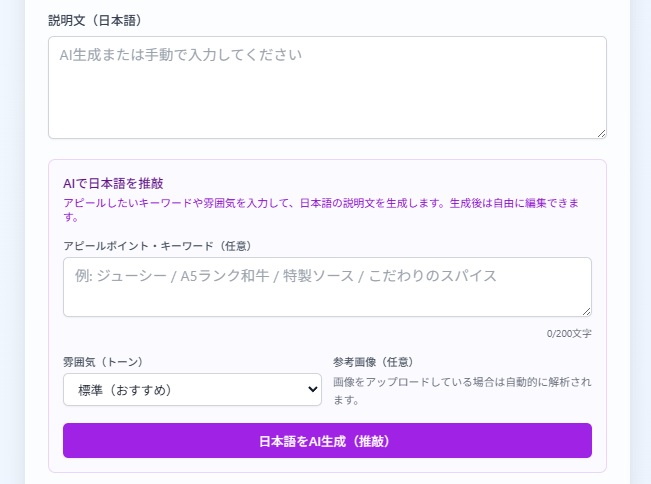
Task: Click the 0/200文字 character counter
Action: tap(569, 333)
